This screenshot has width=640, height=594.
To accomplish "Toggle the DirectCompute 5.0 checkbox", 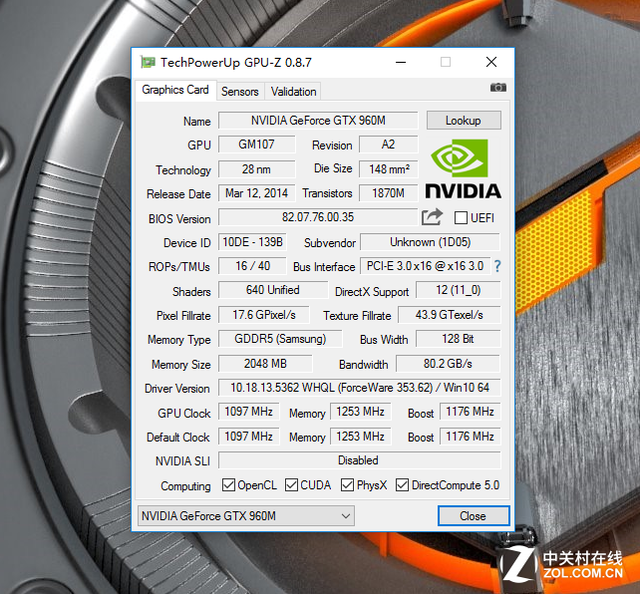I will click(402, 485).
